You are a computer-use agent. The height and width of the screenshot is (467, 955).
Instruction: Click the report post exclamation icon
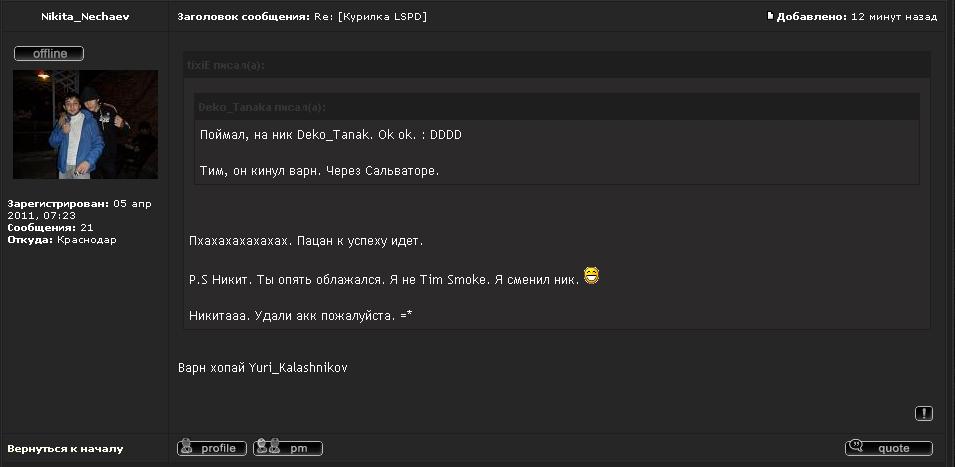[924, 413]
